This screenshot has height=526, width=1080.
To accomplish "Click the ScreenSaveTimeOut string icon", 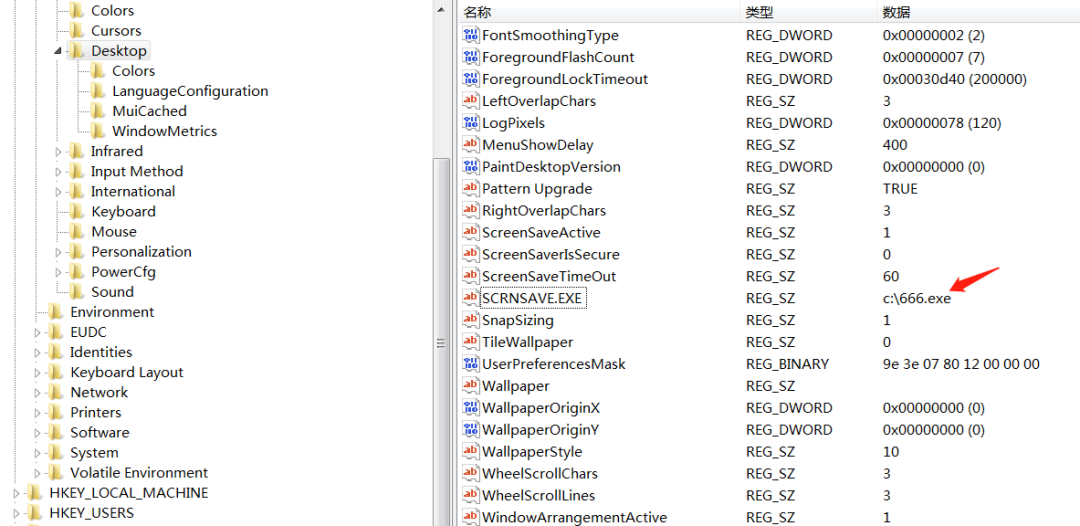I will 471,277.
